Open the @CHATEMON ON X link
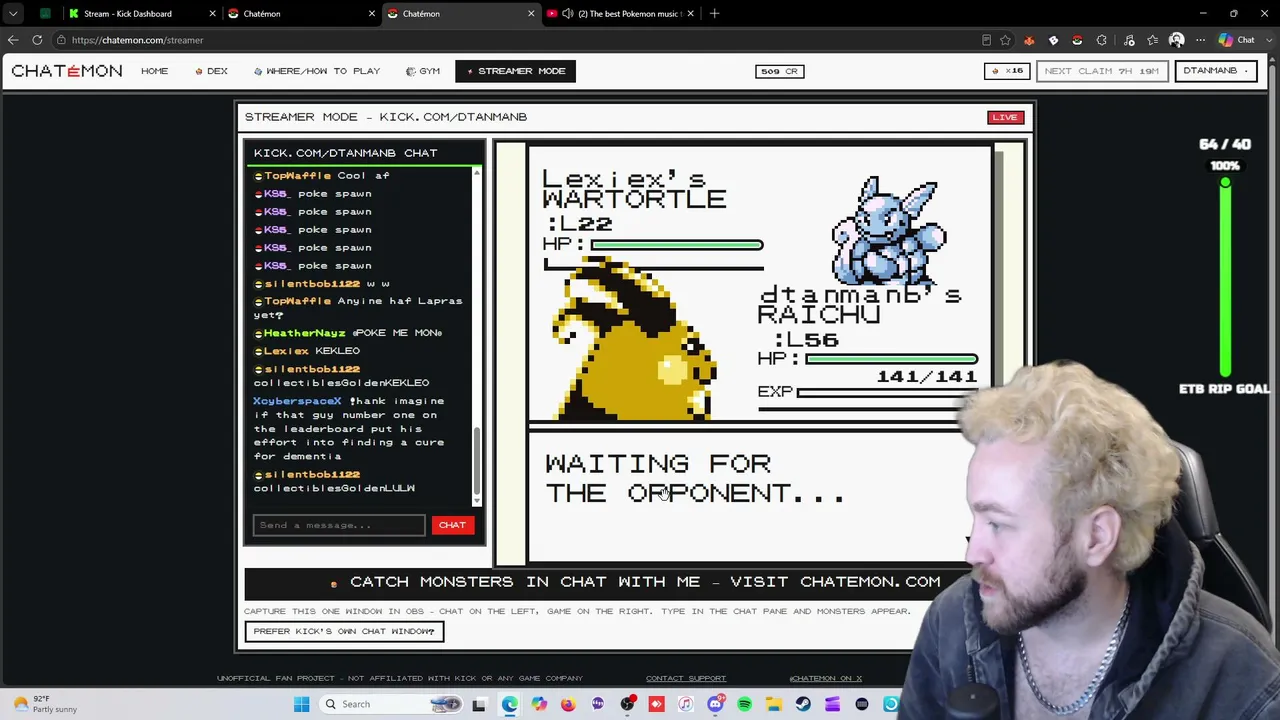This screenshot has height=720, width=1280. click(x=825, y=678)
